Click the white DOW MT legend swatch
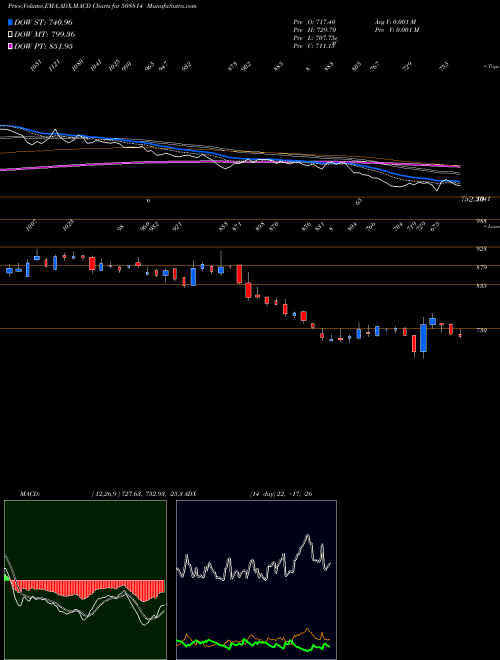 pos(11,34)
